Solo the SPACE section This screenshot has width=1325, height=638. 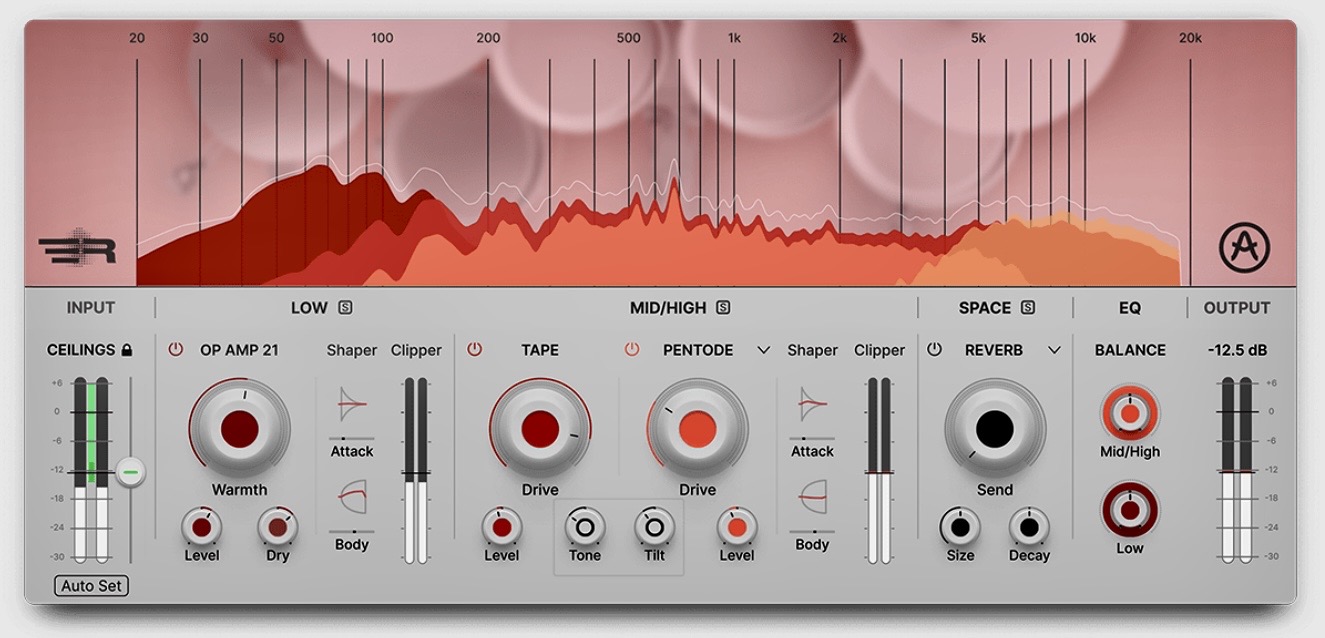coord(1027,307)
